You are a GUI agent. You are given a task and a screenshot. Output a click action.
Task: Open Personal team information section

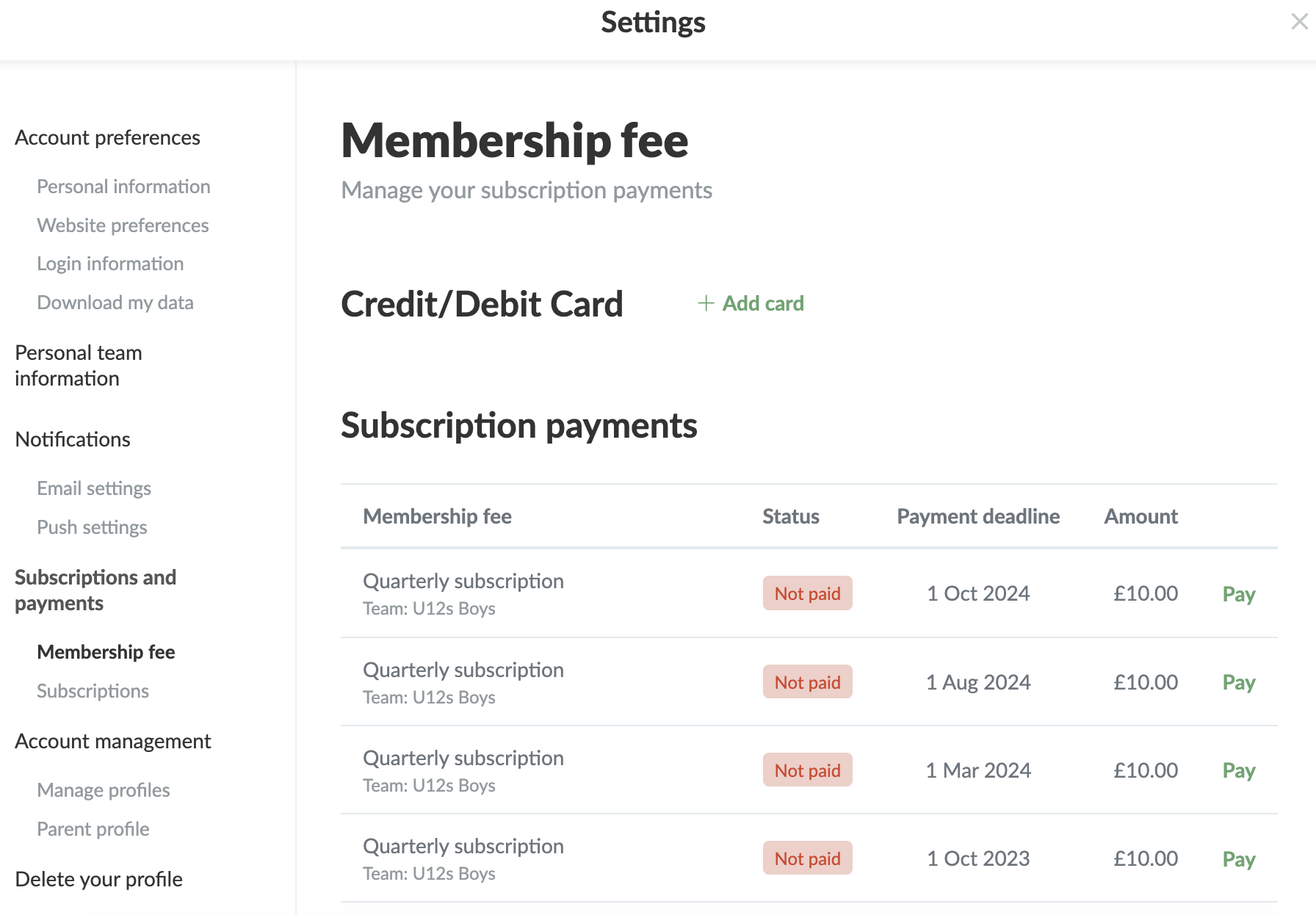point(78,365)
